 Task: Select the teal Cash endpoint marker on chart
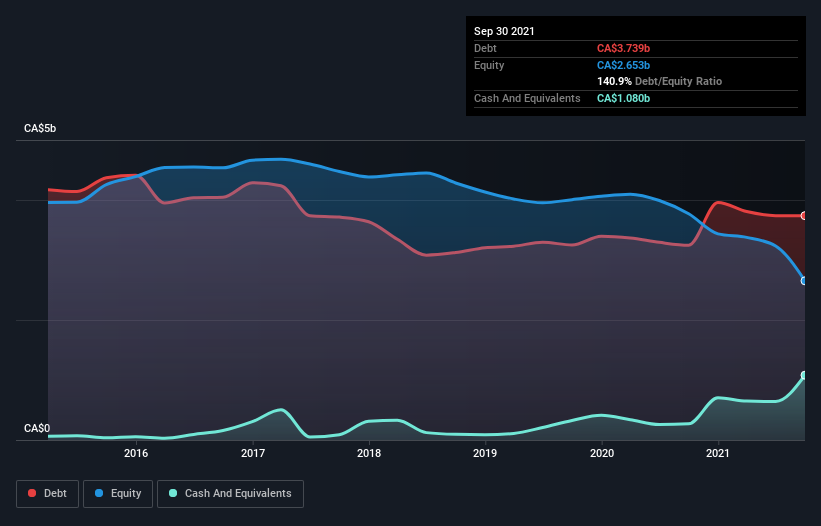pyautogui.click(x=804, y=375)
